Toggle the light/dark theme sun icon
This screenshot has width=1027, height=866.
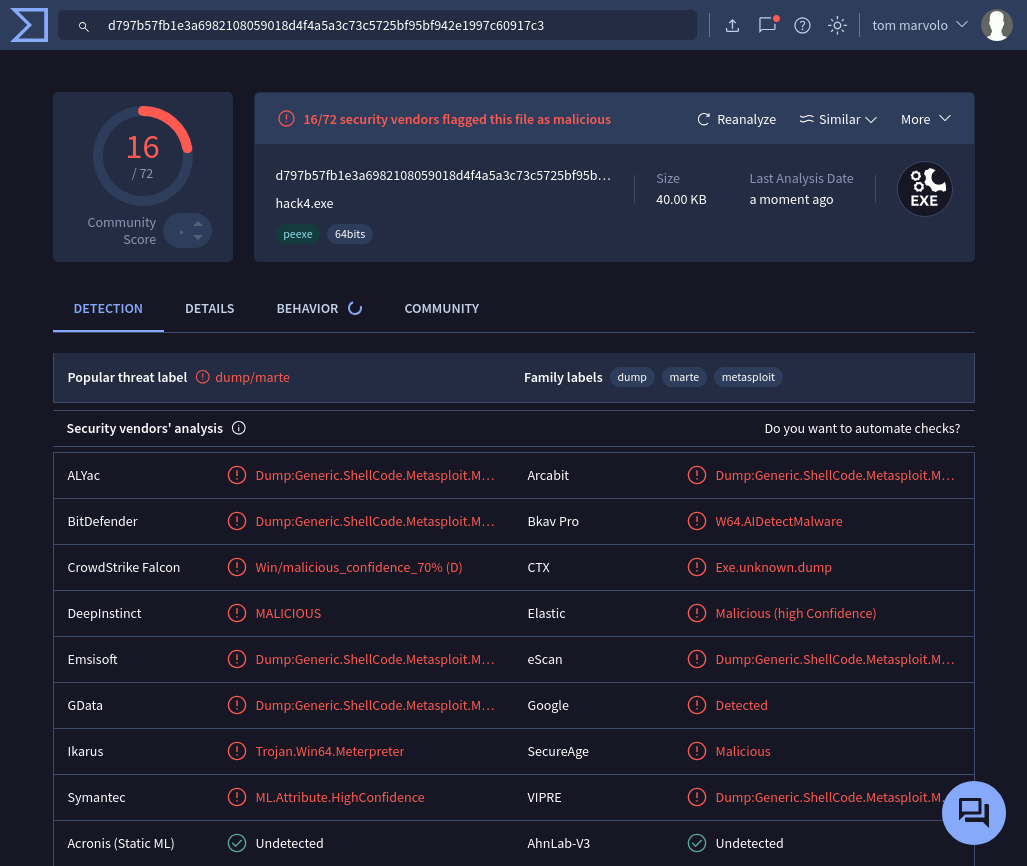point(837,26)
